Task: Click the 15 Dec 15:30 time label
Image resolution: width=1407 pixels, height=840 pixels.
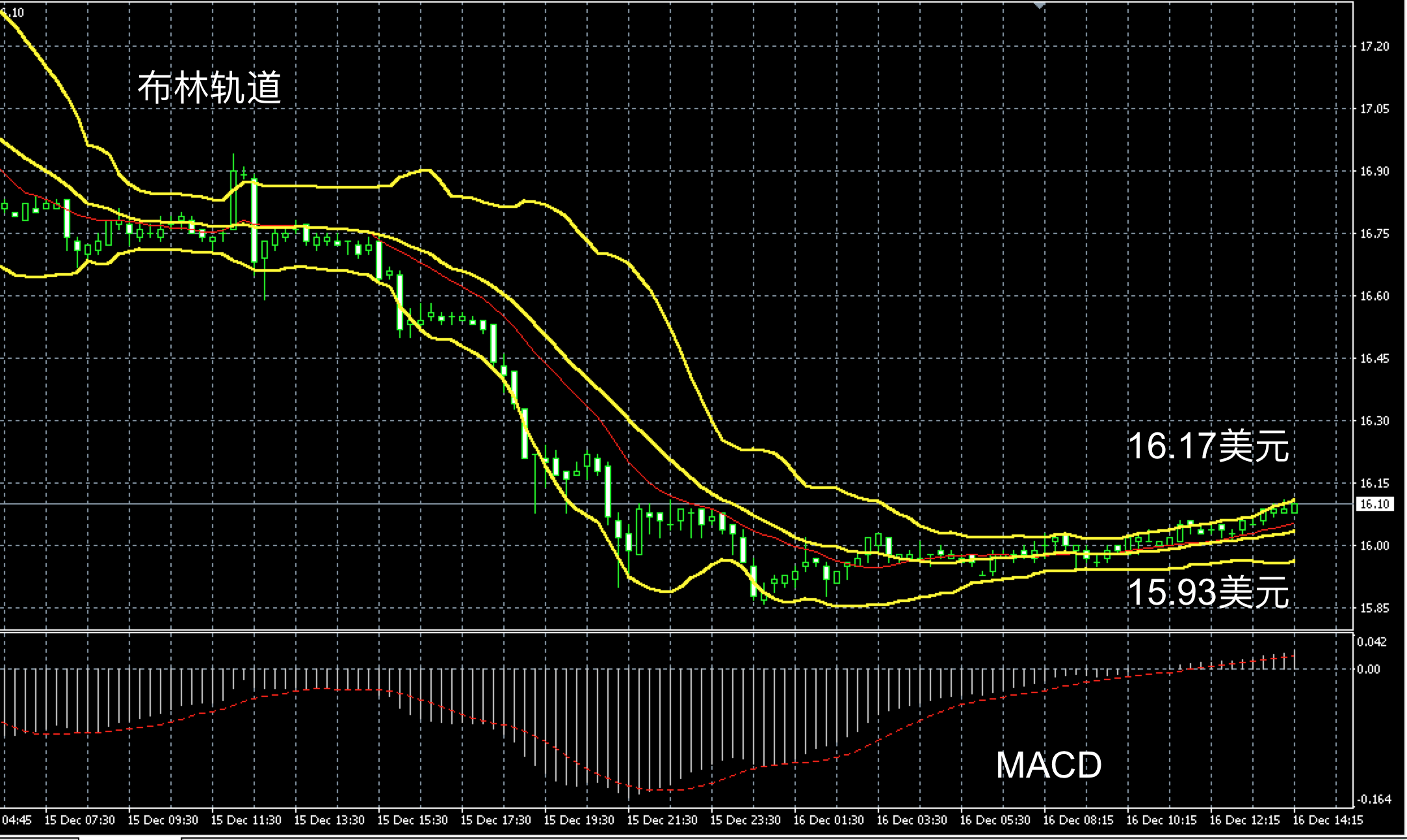Action: [412, 820]
